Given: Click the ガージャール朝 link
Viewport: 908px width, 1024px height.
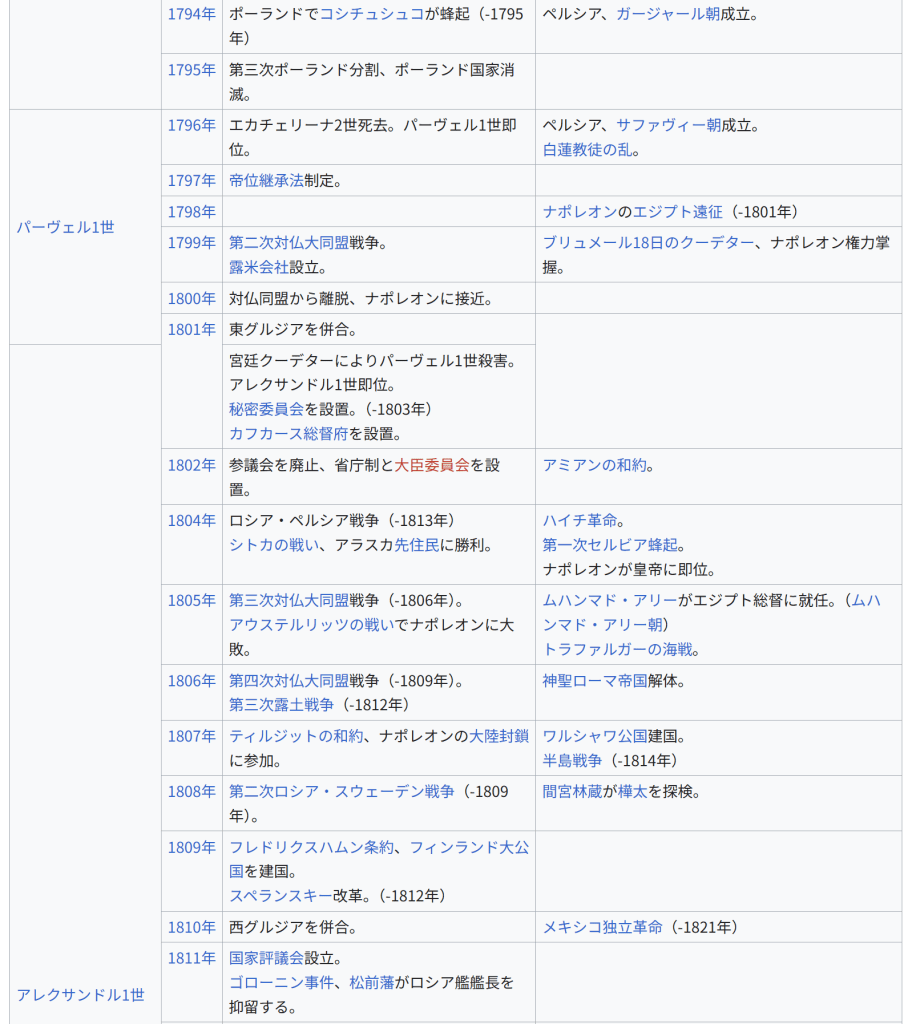Looking at the screenshot, I should 667,15.
